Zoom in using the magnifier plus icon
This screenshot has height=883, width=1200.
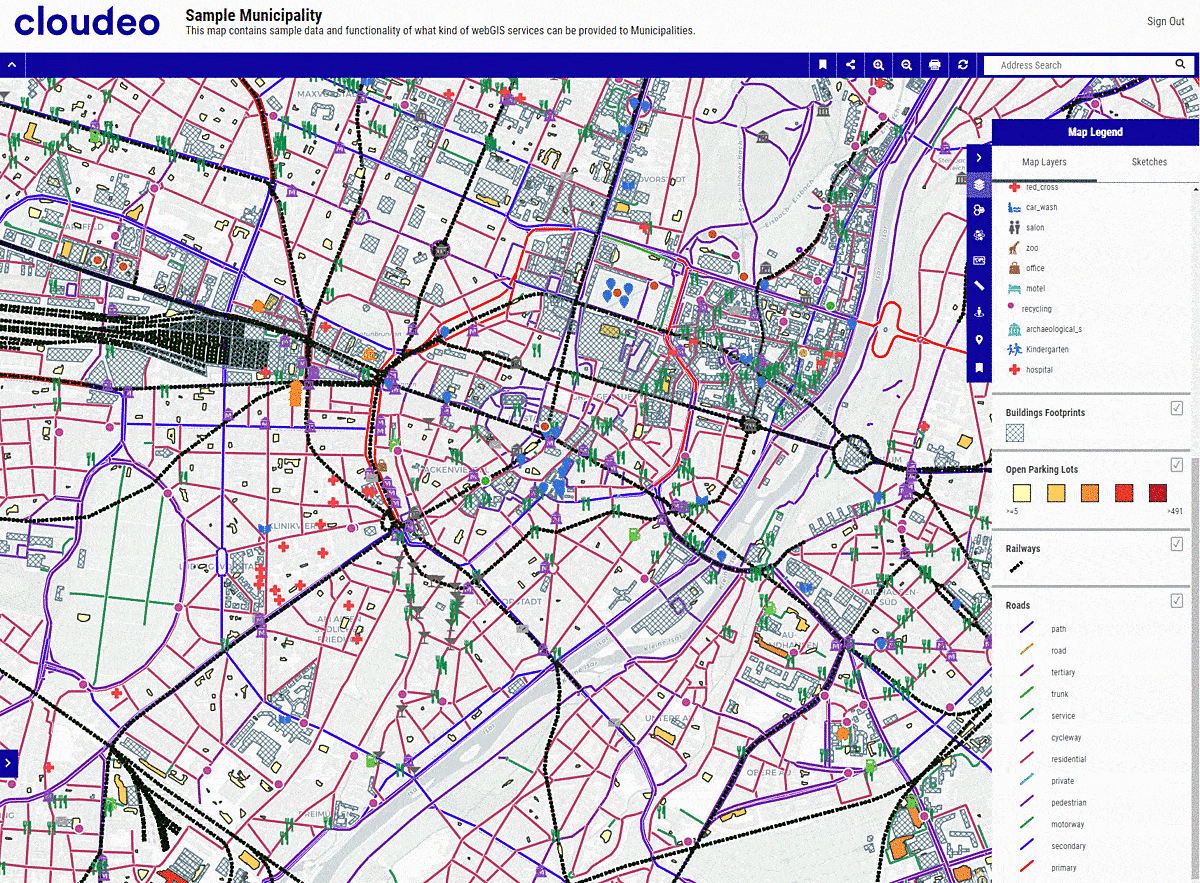(879, 65)
